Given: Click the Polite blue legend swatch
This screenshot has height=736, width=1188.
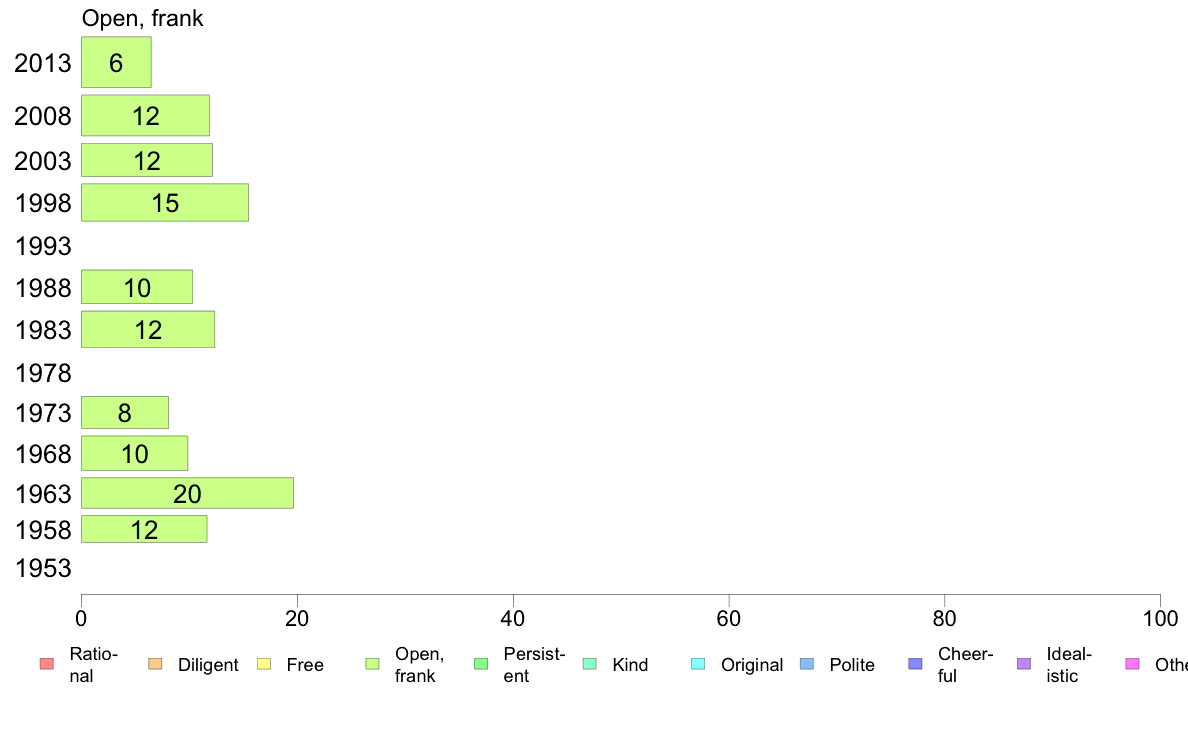Looking at the screenshot, I should [x=807, y=664].
